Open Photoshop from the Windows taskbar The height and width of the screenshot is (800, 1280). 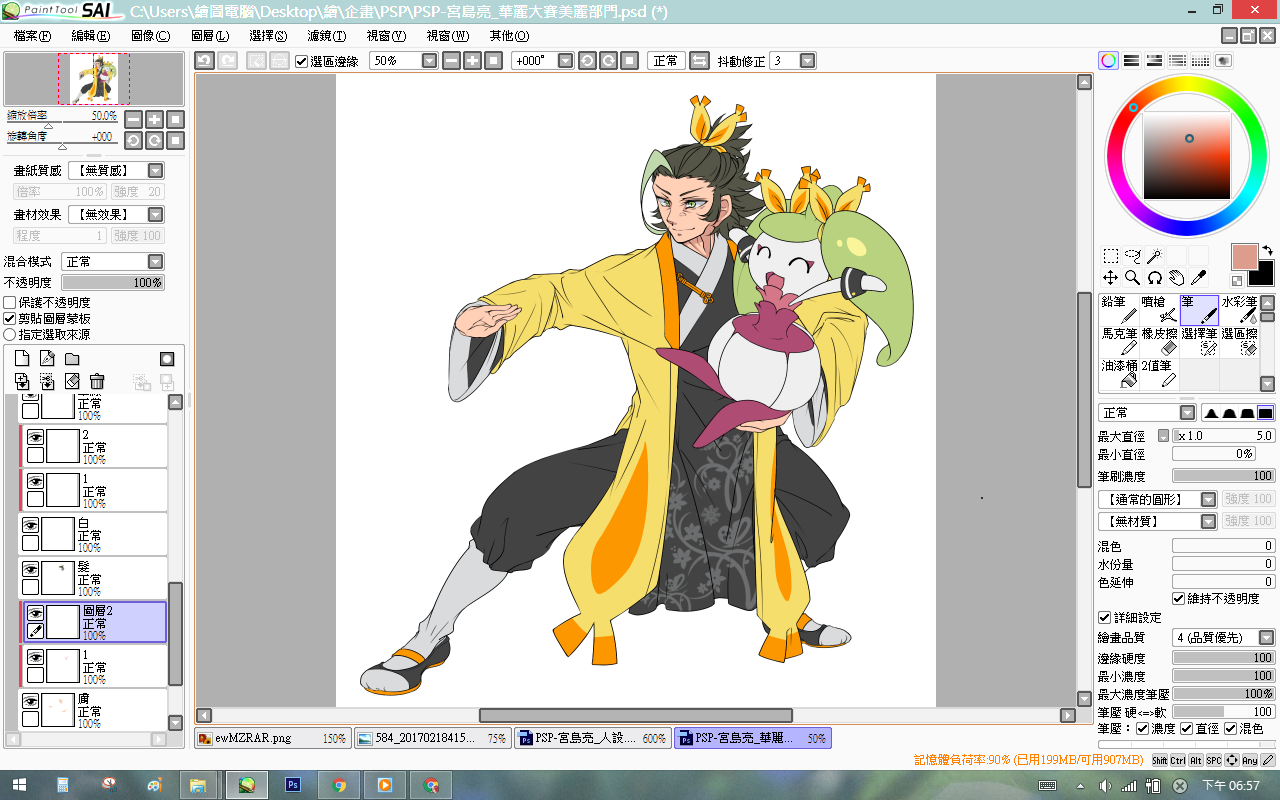[293, 785]
